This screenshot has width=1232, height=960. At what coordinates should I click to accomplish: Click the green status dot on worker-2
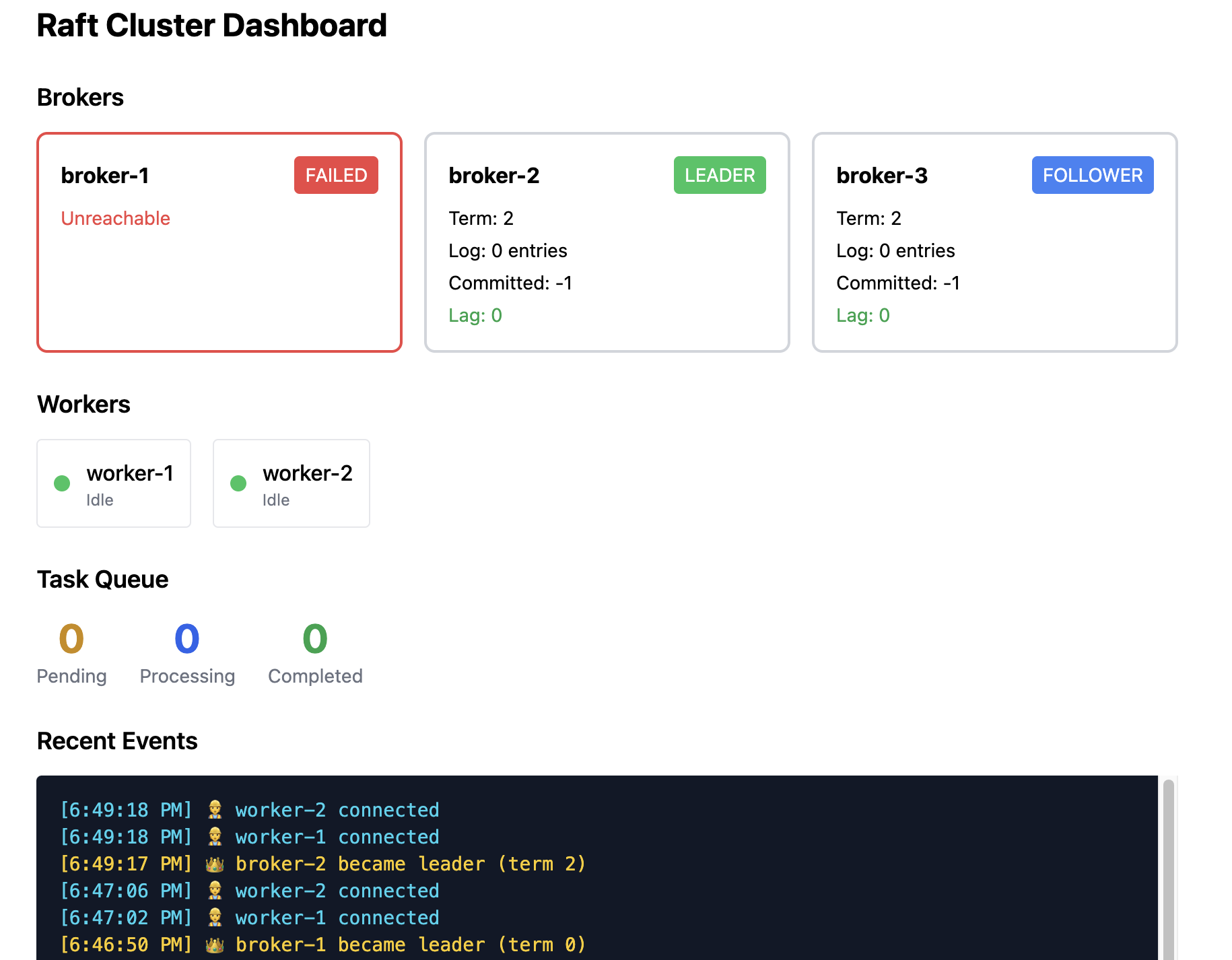click(x=238, y=483)
